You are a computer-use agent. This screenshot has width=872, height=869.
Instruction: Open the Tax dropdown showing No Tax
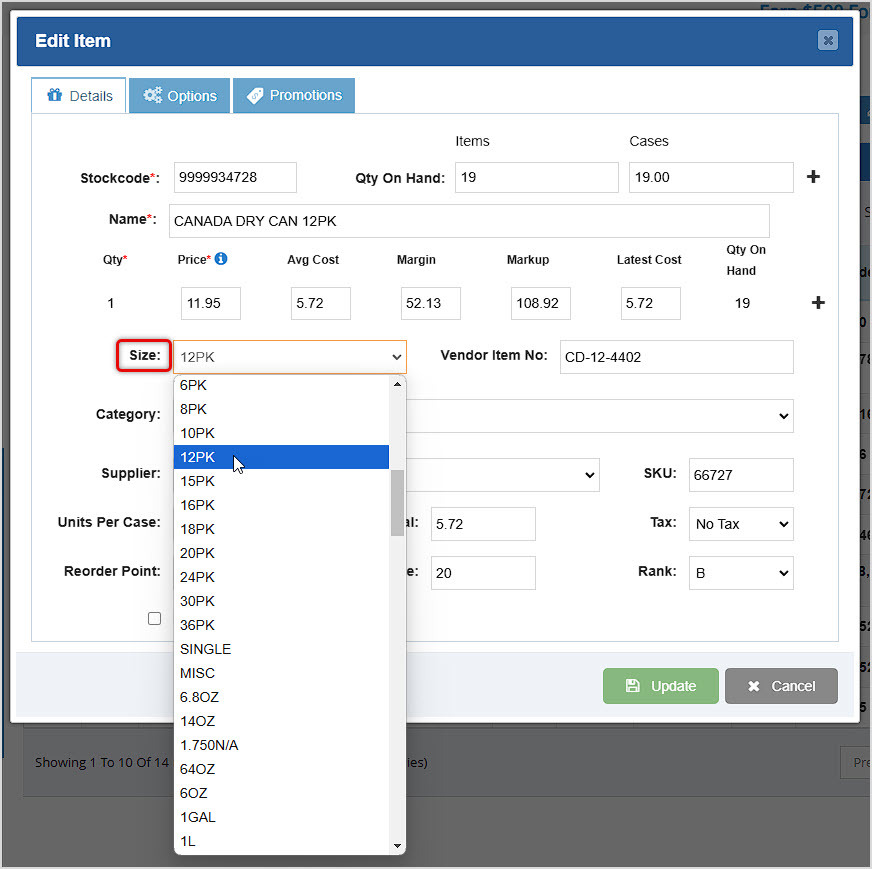(740, 524)
